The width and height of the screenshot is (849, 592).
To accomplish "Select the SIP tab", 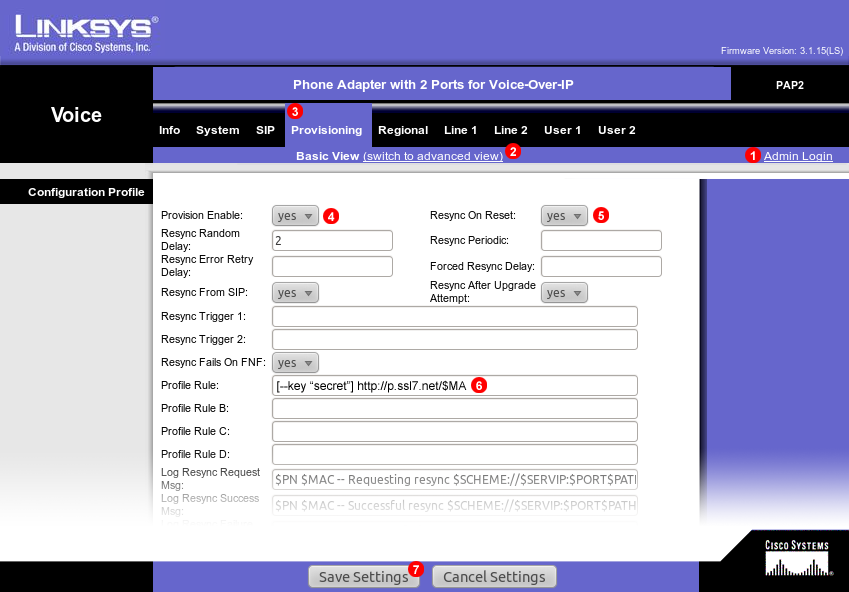I will pos(264,129).
